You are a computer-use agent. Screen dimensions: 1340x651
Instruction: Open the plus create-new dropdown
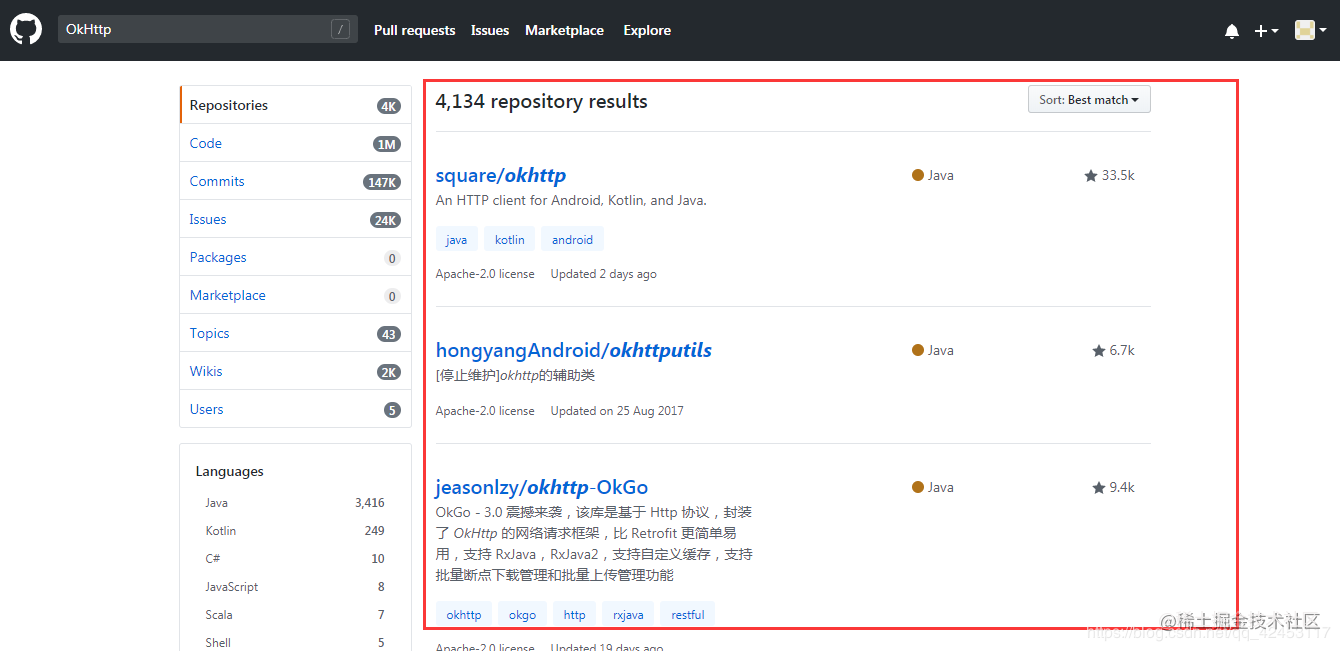[x=1266, y=30]
